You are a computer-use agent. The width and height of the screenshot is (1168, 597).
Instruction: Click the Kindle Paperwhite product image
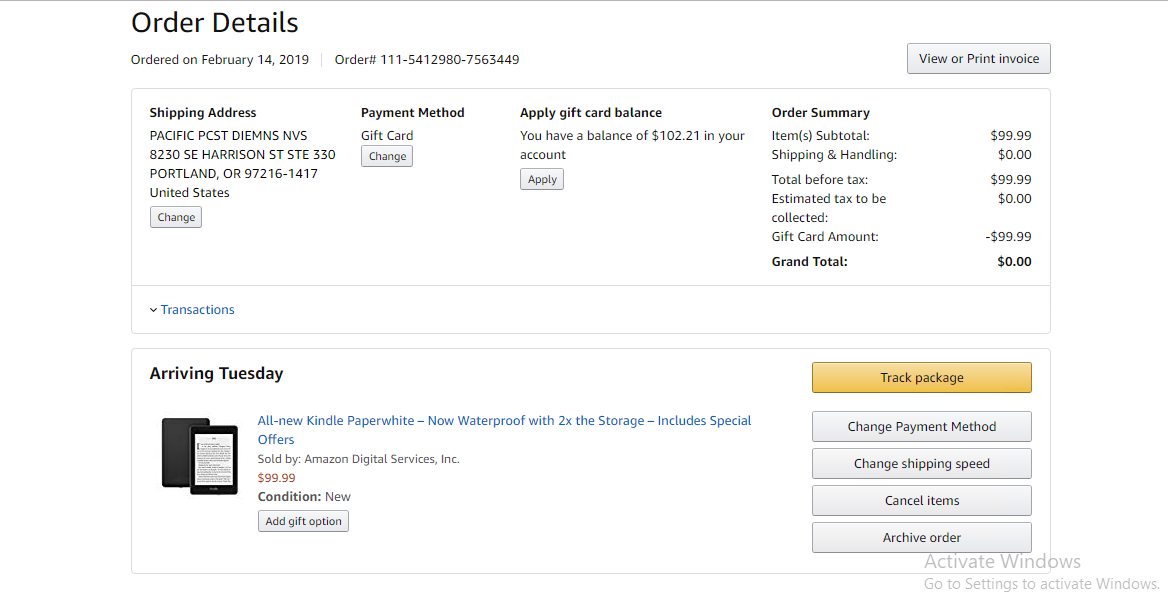(x=200, y=456)
